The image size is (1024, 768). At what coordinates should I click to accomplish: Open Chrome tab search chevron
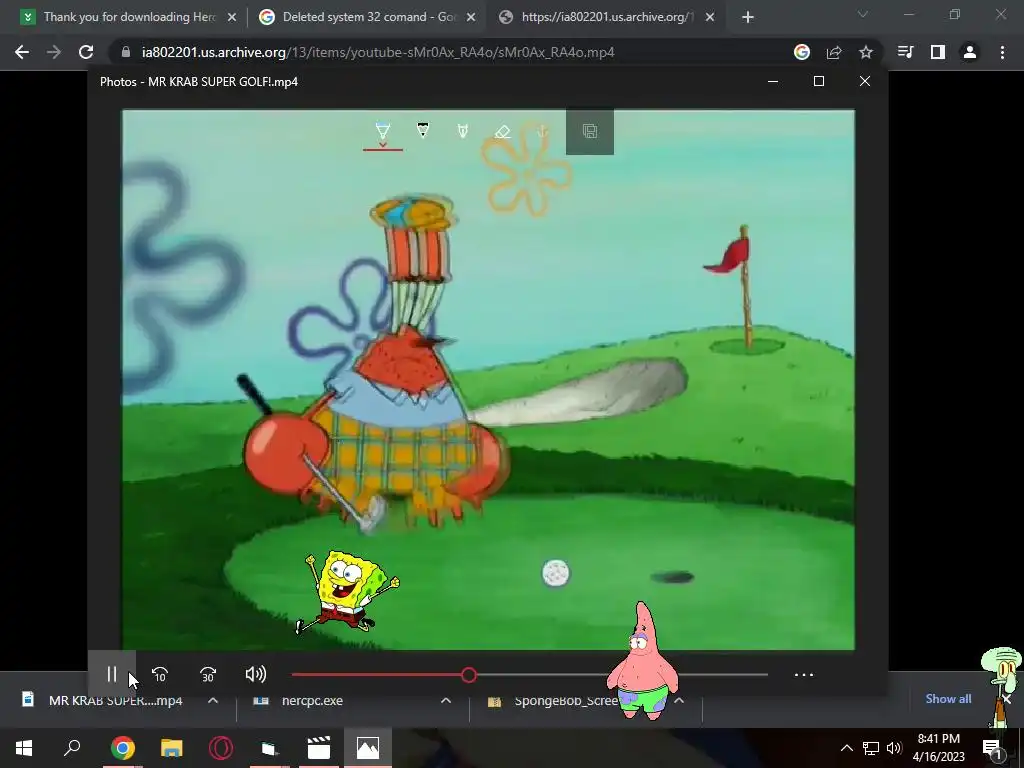(863, 14)
